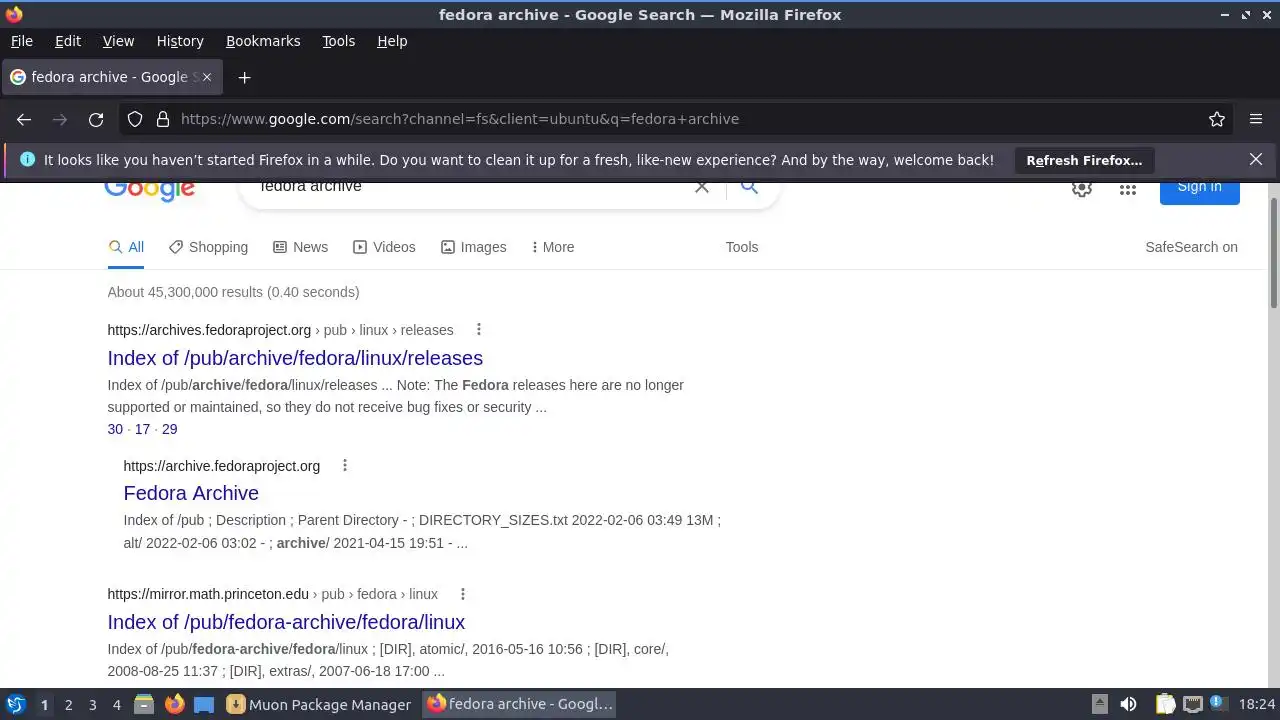
Task: Open the sitelink 30
Action: point(115,429)
